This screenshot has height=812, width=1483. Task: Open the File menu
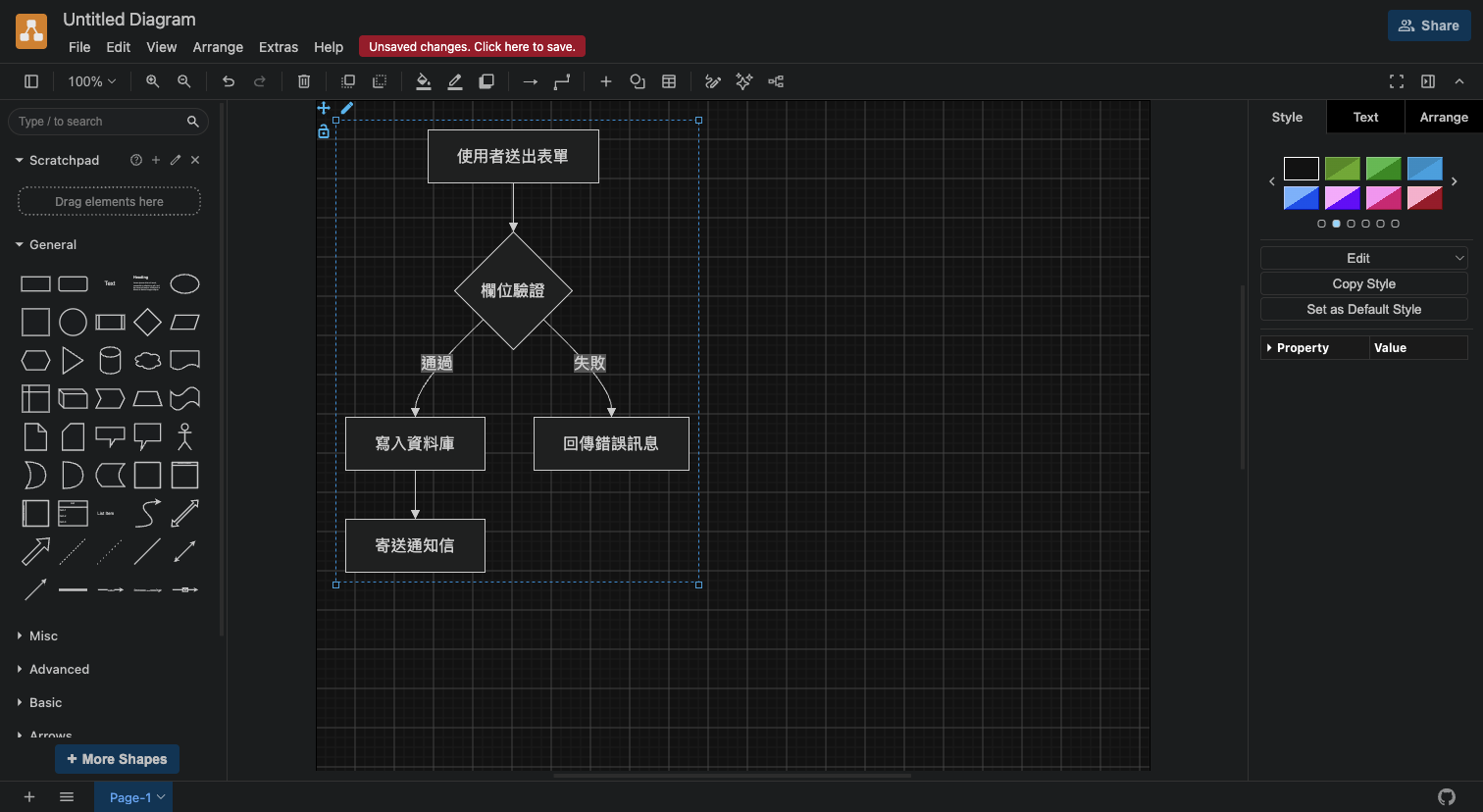79,47
